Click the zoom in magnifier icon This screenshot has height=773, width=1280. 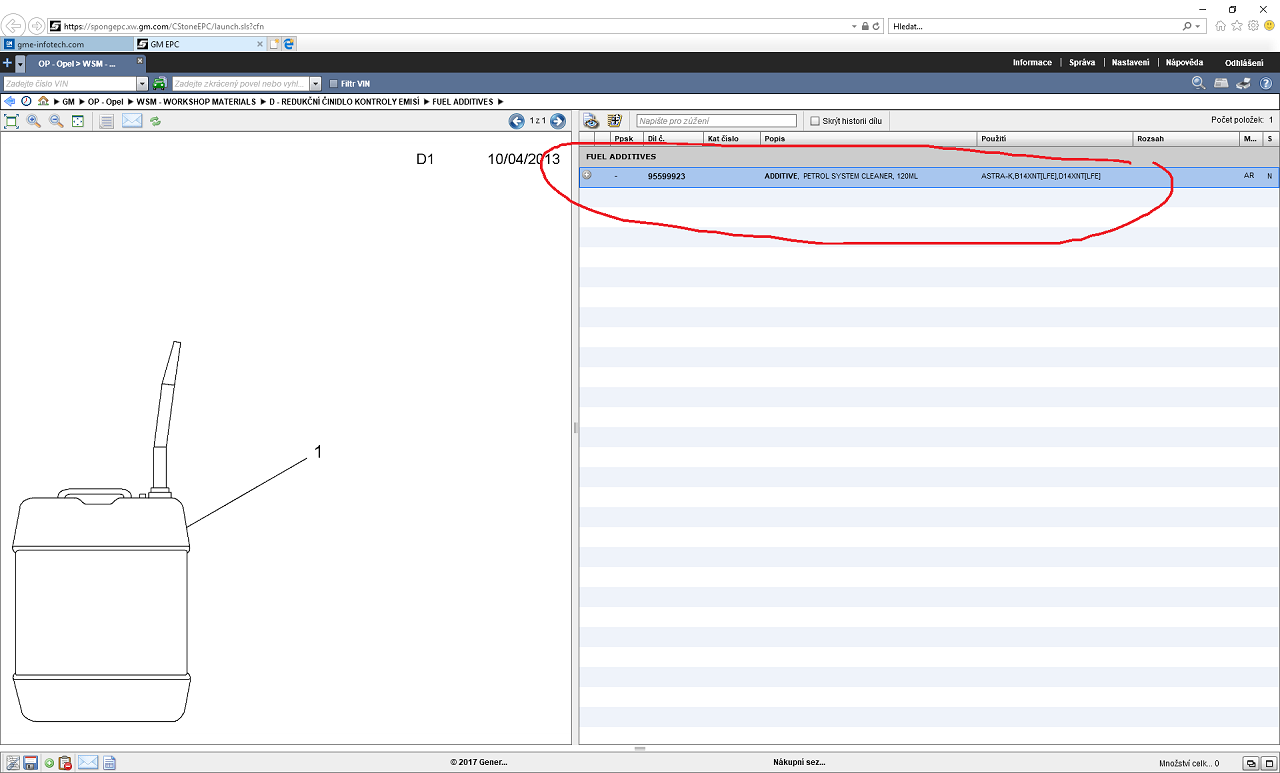pos(34,121)
